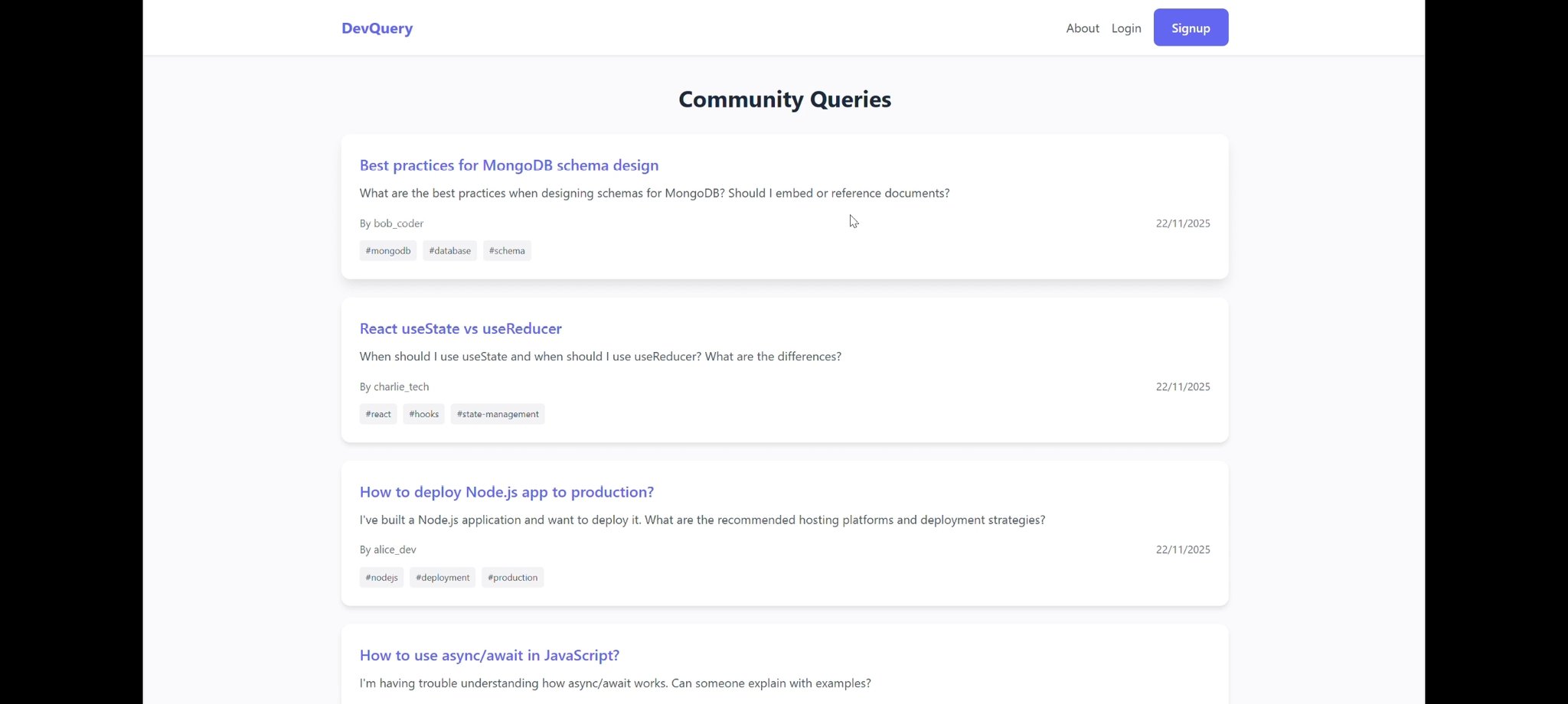Open the About page
The image size is (1568, 704).
click(1082, 28)
